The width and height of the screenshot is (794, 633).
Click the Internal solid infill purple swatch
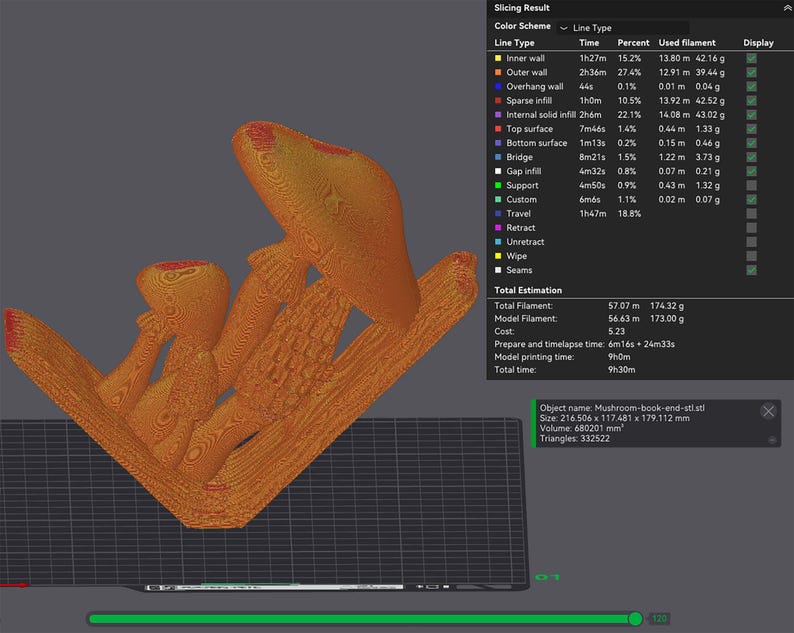498,115
